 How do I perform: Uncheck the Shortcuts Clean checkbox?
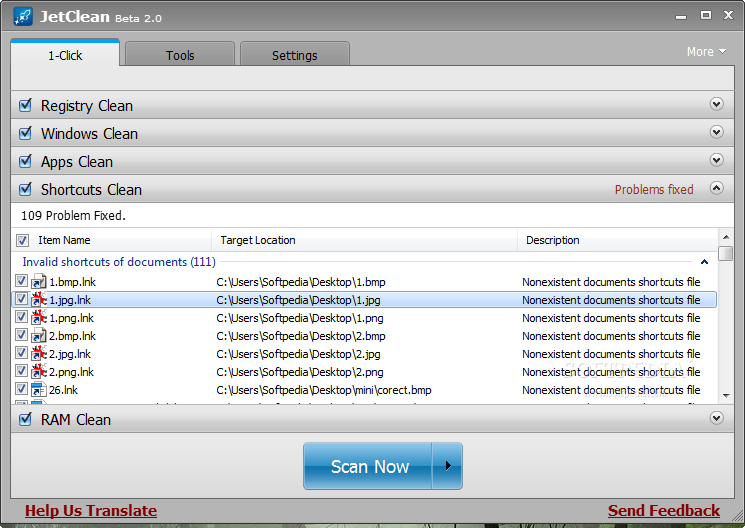click(25, 189)
